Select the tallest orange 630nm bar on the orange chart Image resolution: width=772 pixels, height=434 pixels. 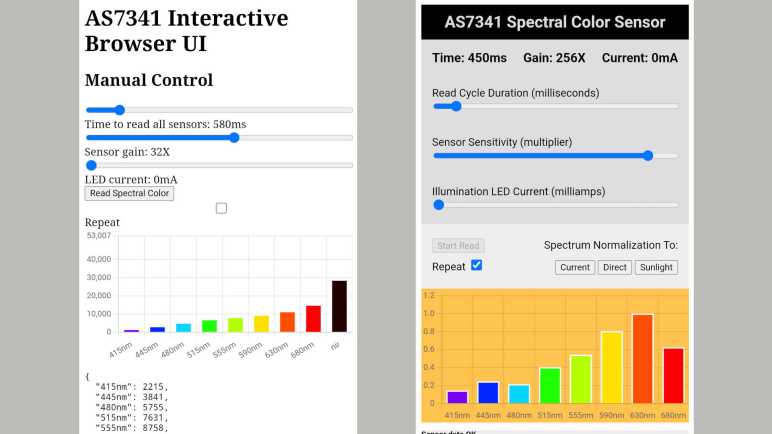pyautogui.click(x=642, y=358)
